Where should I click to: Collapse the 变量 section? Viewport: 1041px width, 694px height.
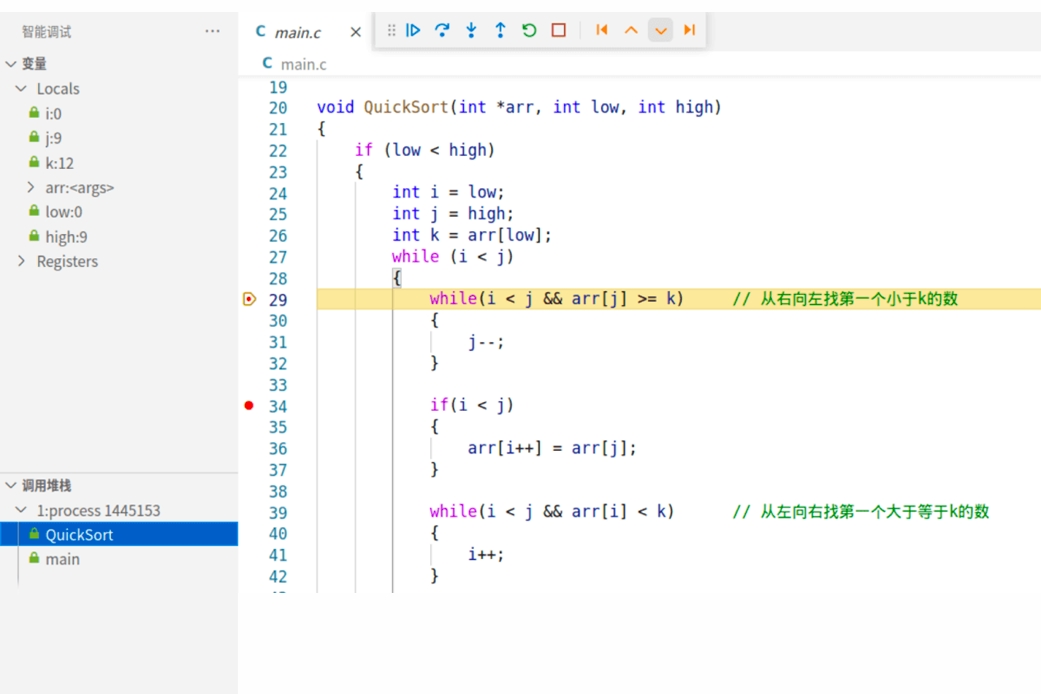pos(11,64)
